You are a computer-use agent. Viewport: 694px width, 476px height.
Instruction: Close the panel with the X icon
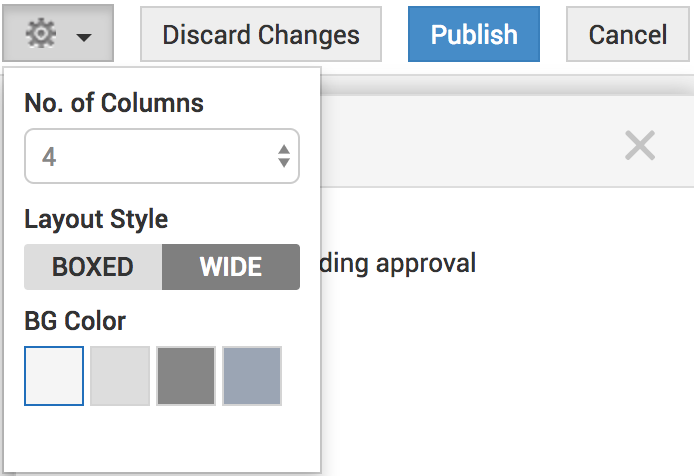point(639,147)
